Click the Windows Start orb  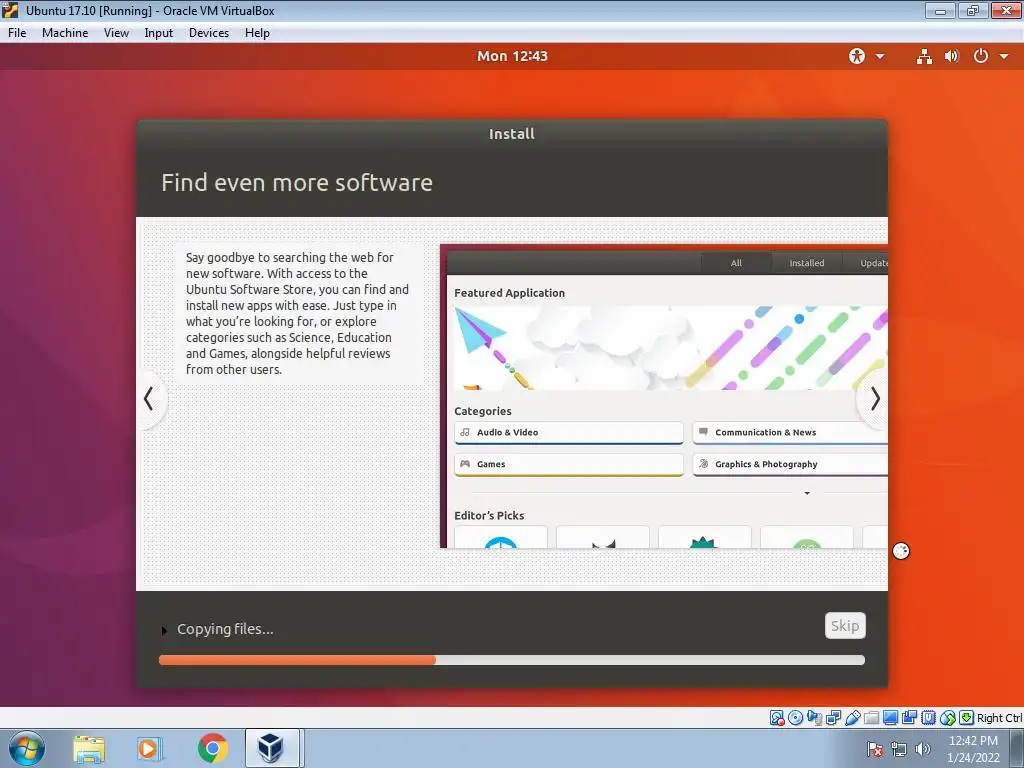(27, 748)
